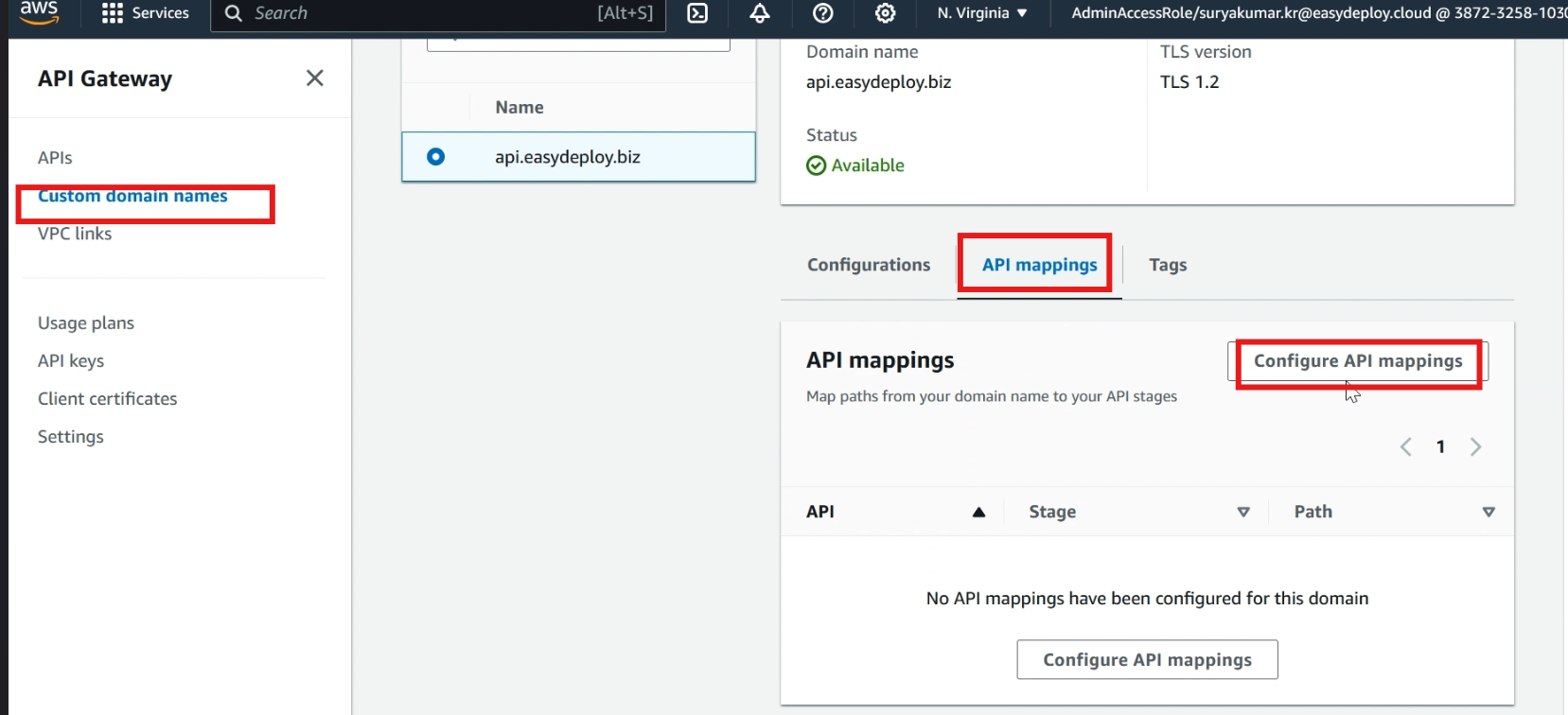Go to the next page arrow

pyautogui.click(x=1475, y=447)
